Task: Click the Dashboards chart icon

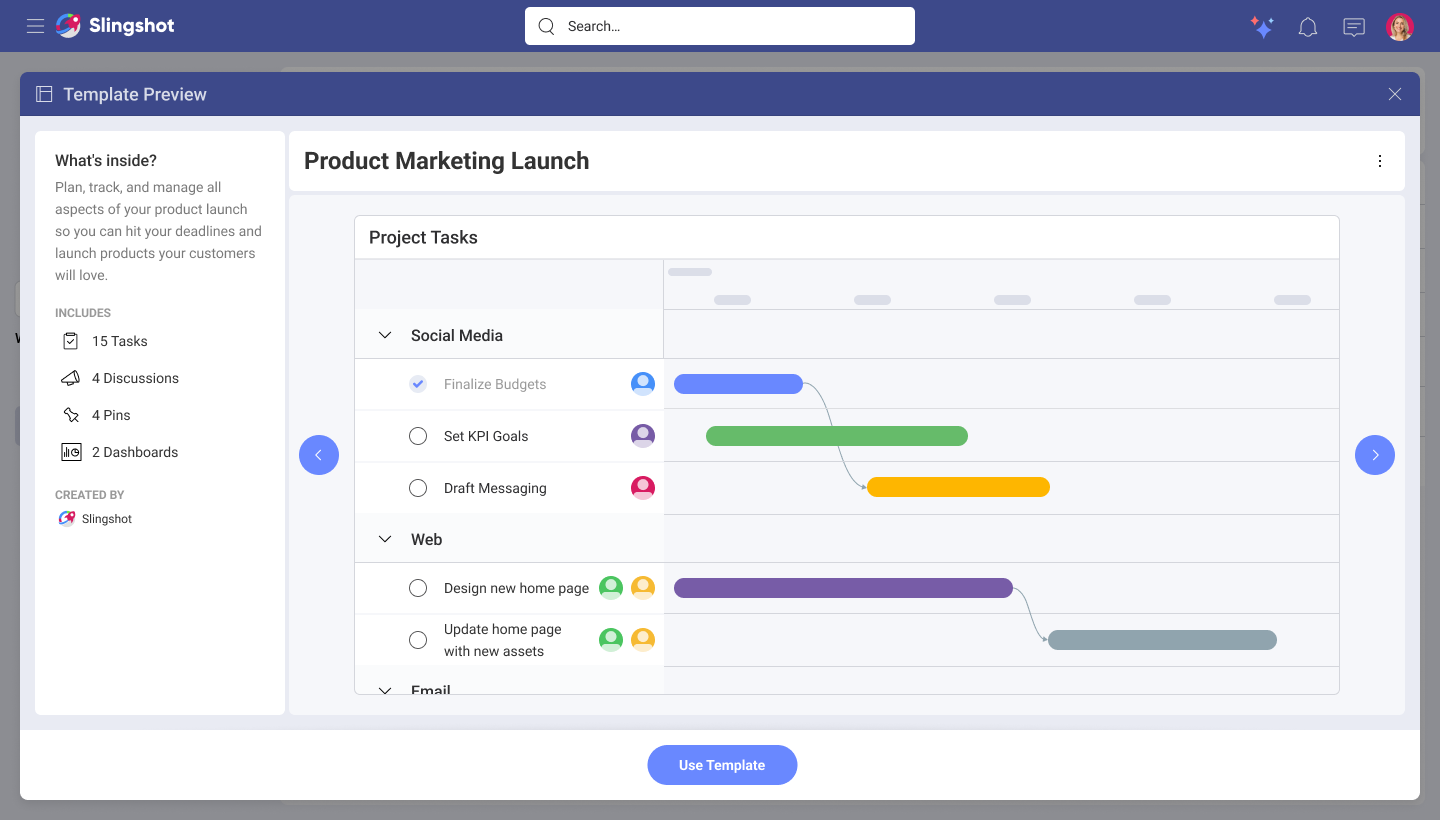Action: point(71,452)
